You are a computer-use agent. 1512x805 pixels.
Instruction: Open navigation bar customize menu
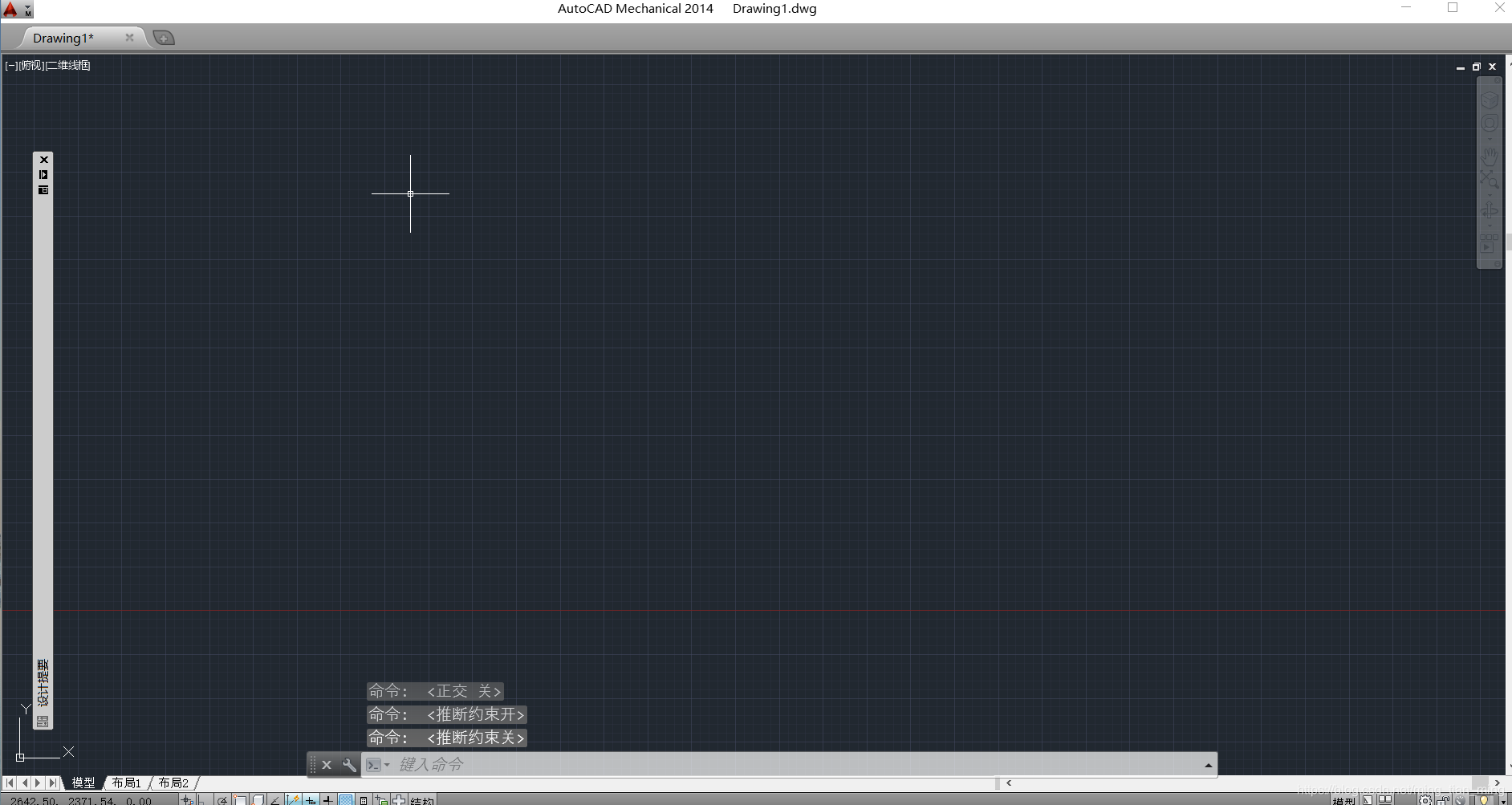(1498, 263)
